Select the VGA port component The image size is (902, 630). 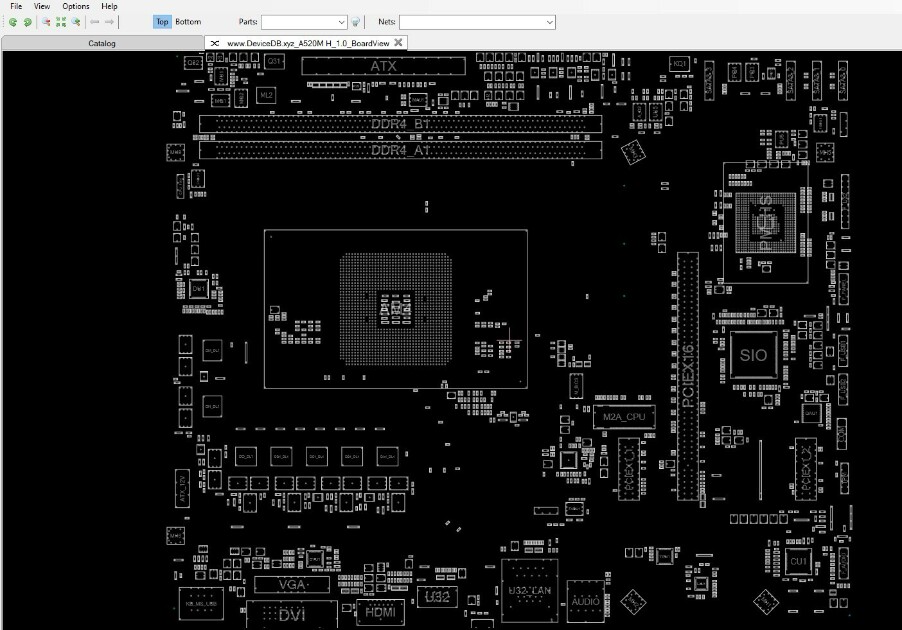292,585
